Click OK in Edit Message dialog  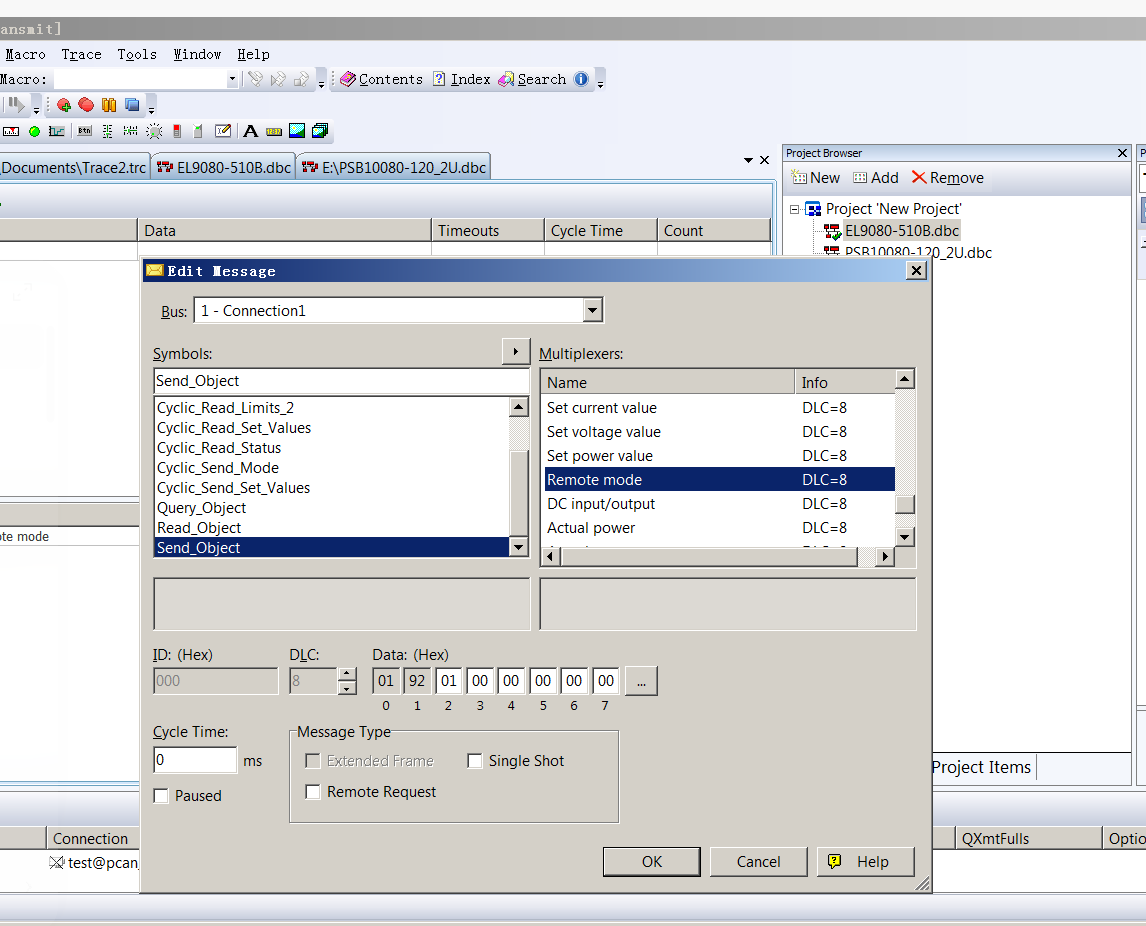pyautogui.click(x=651, y=862)
